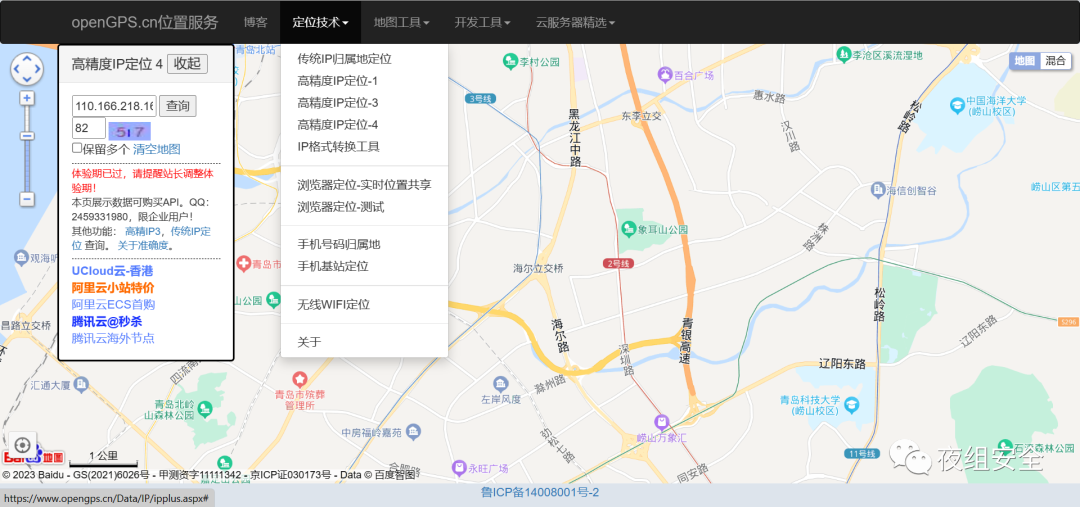Click the 青岛市殡葬管理所 marker

coord(299,378)
